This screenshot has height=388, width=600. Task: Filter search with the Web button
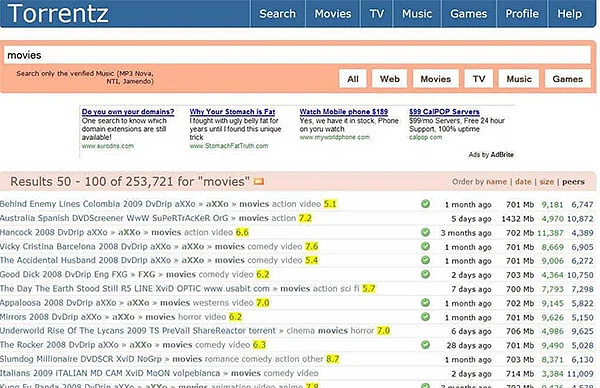click(x=390, y=79)
